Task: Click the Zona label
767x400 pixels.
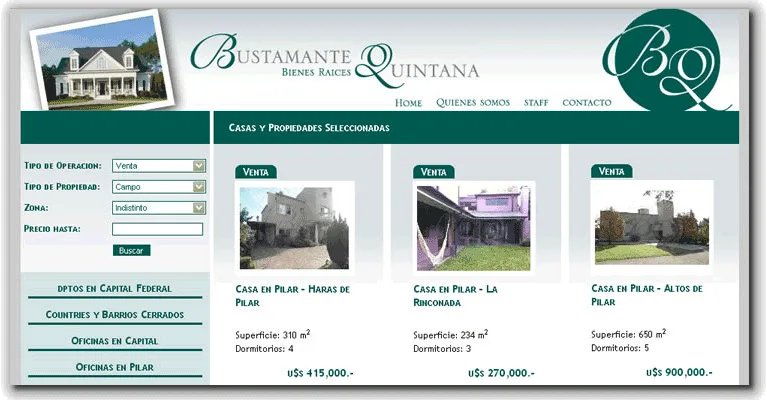Action: click(x=36, y=208)
